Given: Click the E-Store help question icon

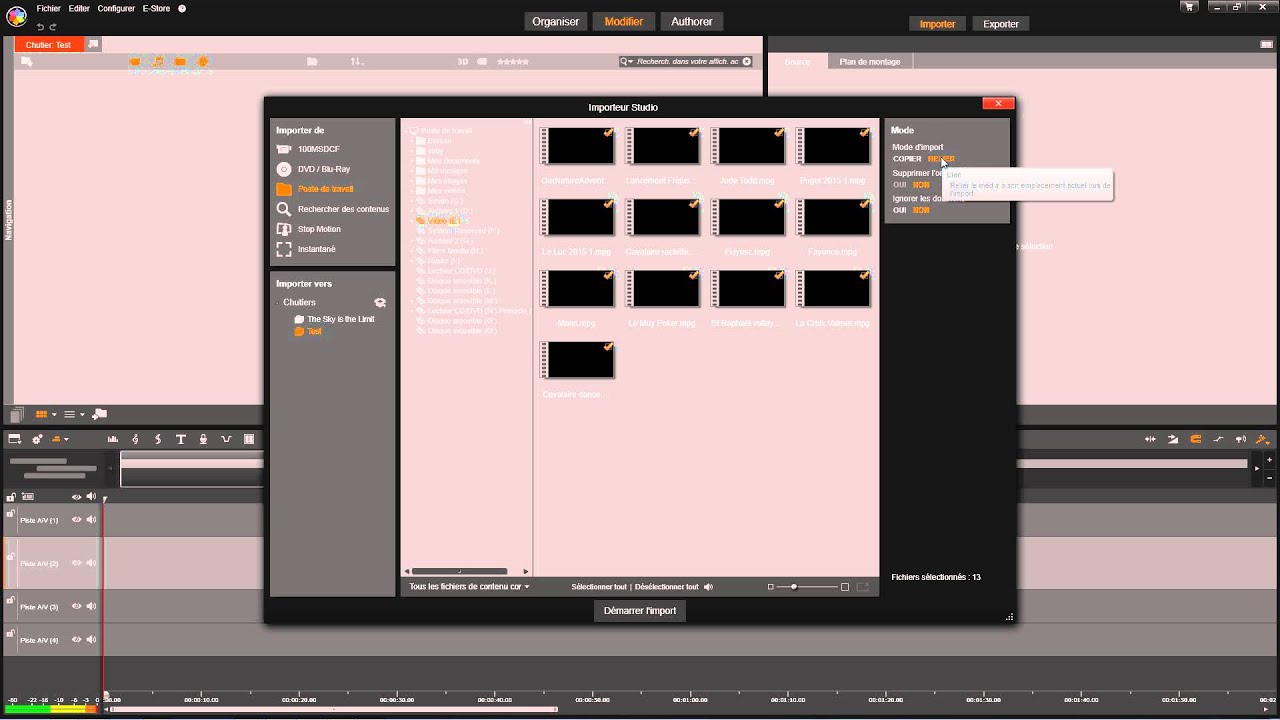Looking at the screenshot, I should point(181,8).
